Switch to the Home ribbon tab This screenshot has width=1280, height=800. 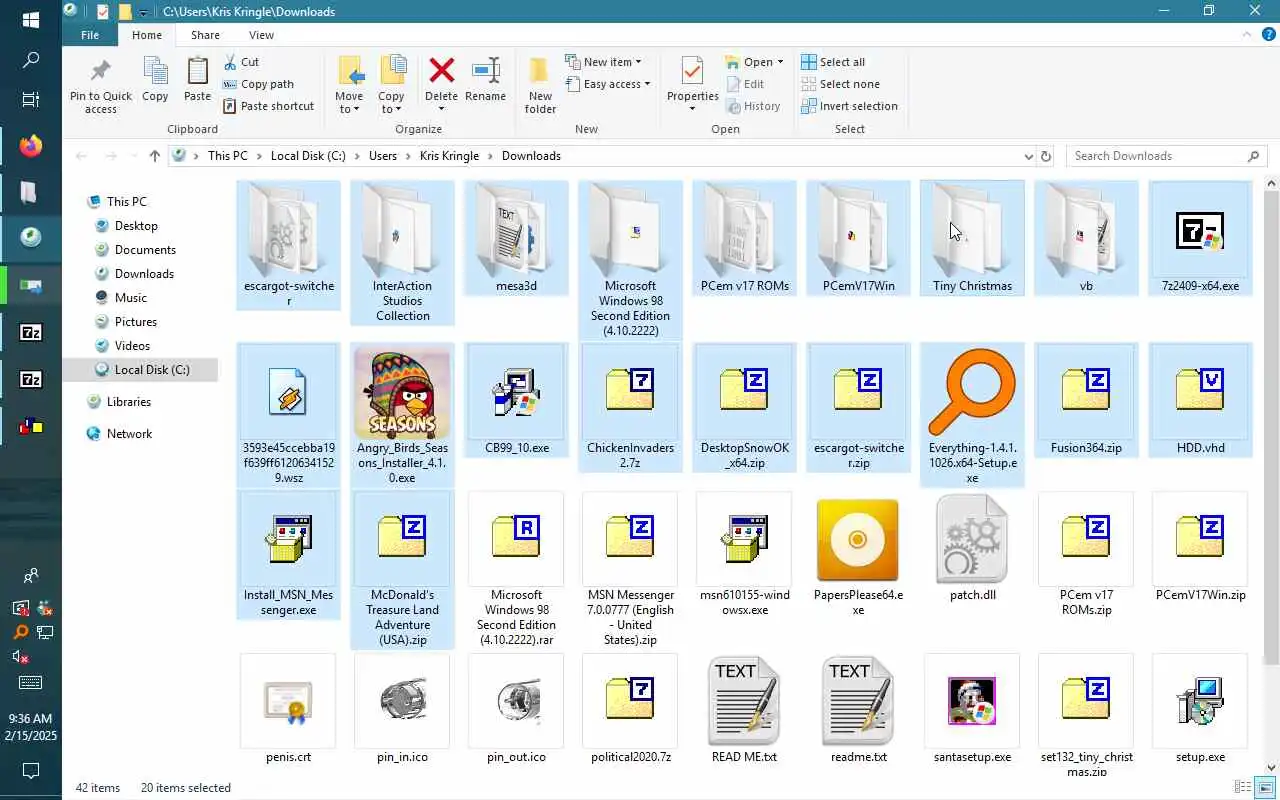(x=147, y=35)
